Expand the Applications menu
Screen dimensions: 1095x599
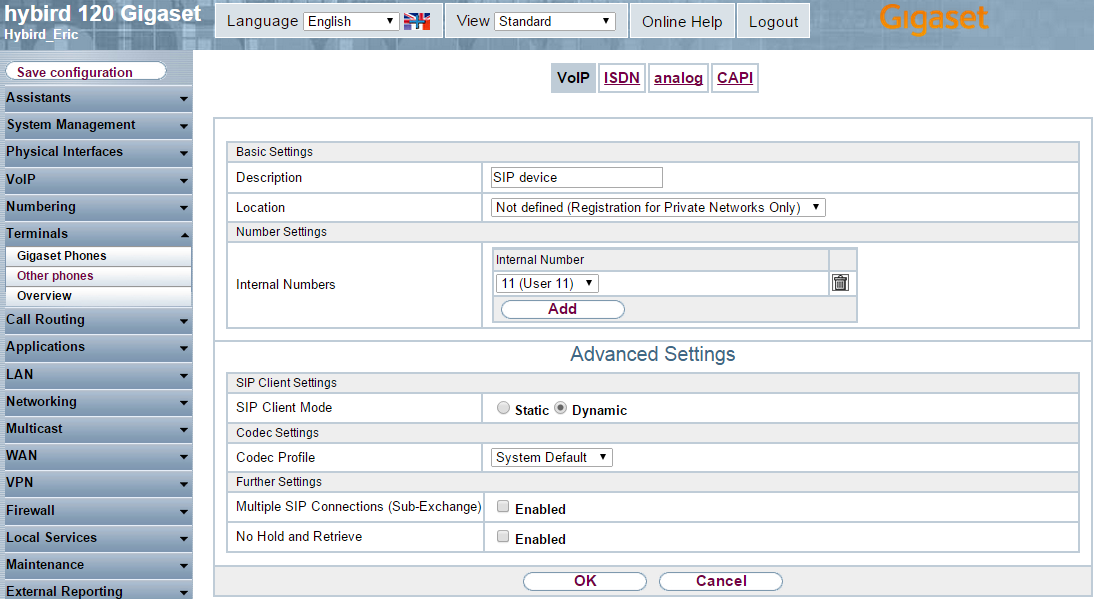[97, 348]
